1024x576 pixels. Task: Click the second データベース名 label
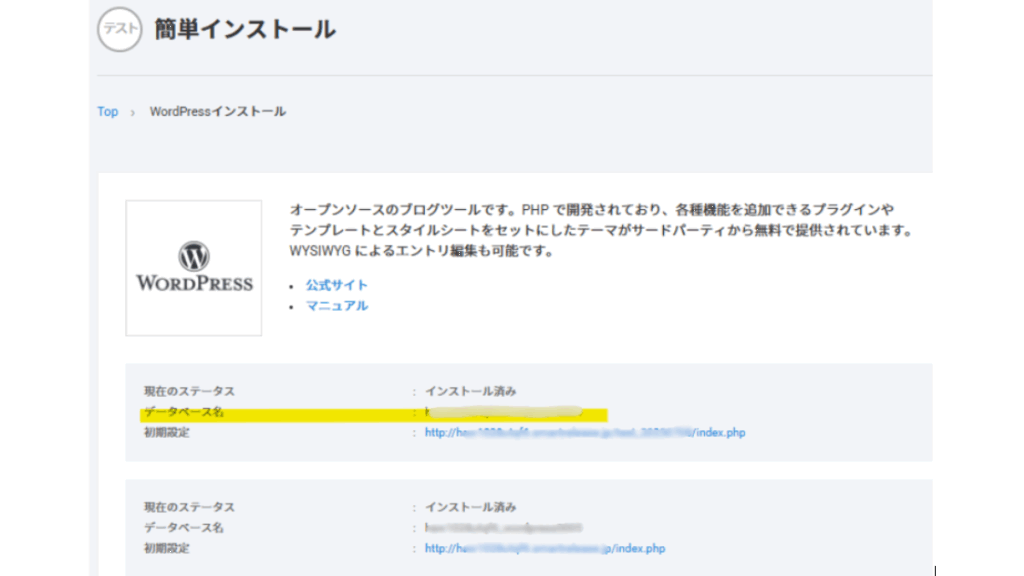pos(183,527)
